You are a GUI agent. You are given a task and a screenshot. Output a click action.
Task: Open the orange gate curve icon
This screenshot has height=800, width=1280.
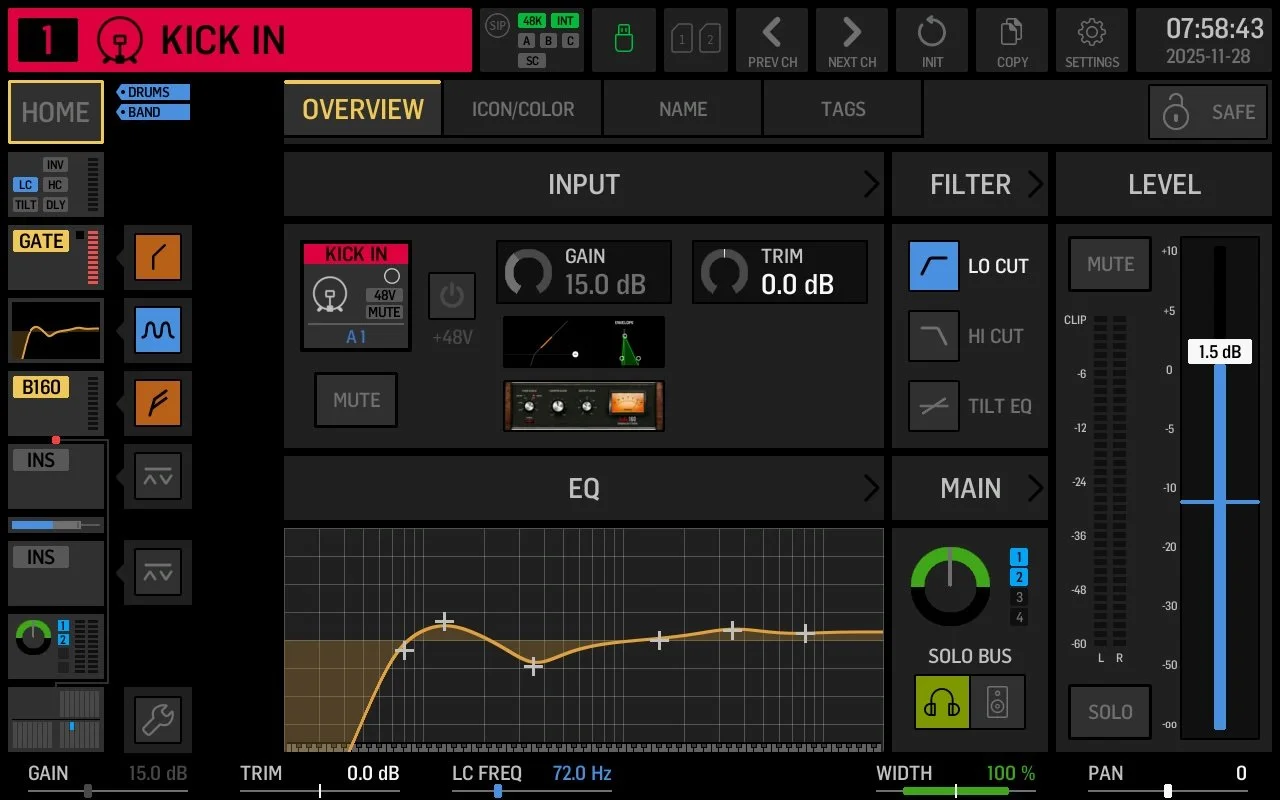(158, 257)
